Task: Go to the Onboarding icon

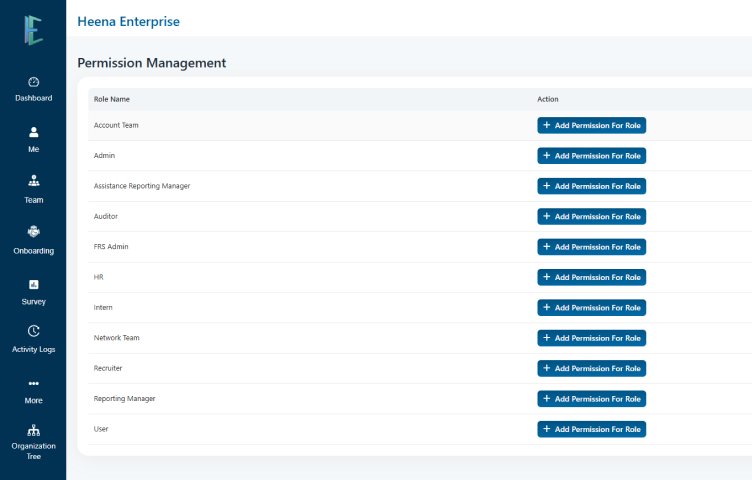Action: [33, 232]
